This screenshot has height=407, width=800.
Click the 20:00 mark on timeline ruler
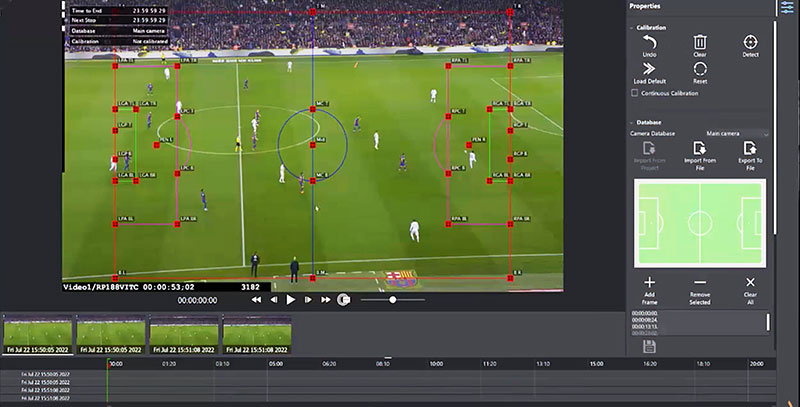click(757, 364)
